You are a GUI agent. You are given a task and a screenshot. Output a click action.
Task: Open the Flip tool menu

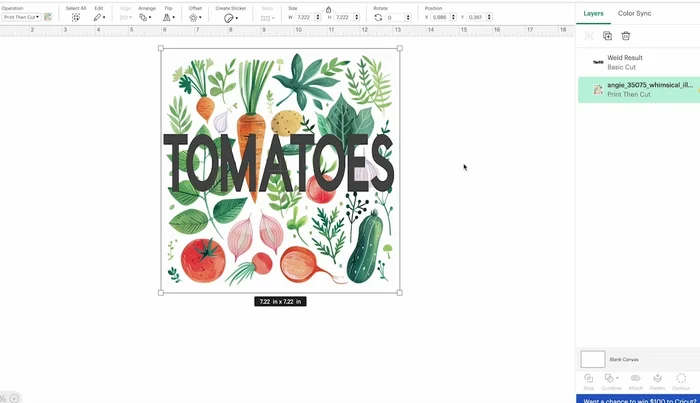click(x=168, y=17)
